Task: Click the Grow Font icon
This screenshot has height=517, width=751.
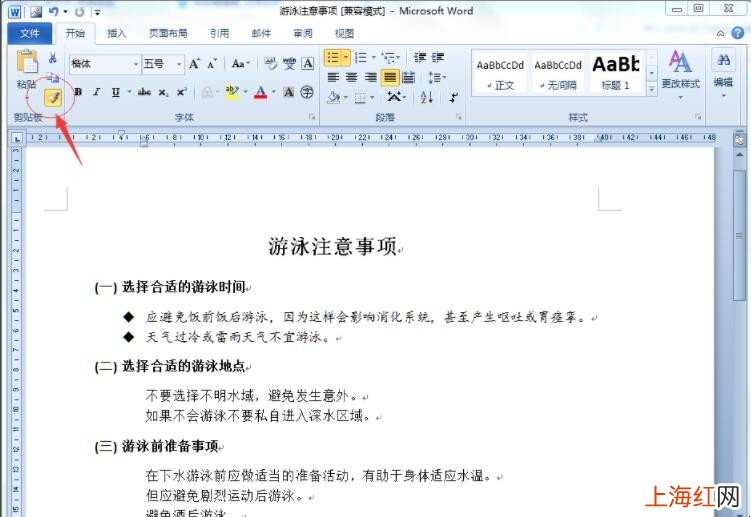Action: (x=194, y=64)
